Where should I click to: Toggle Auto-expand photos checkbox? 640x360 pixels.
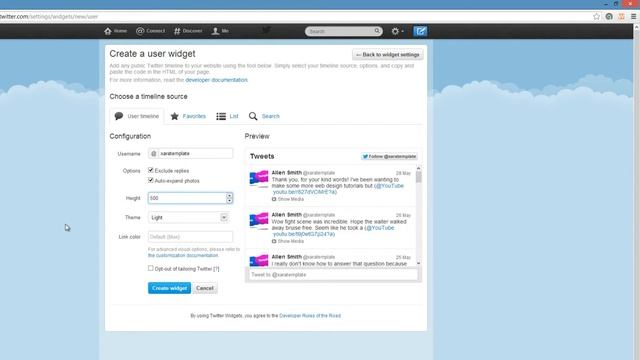(x=151, y=180)
